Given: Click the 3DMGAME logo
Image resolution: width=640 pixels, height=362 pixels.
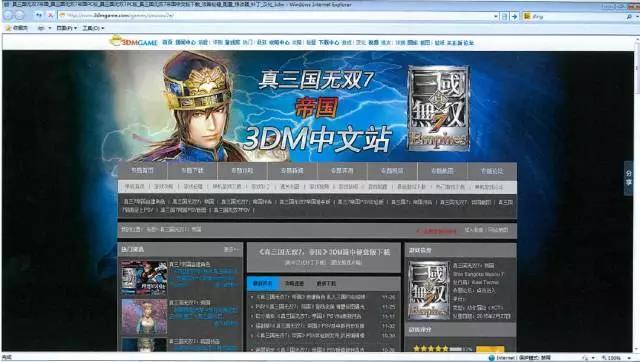Looking at the screenshot, I should click(133, 42).
